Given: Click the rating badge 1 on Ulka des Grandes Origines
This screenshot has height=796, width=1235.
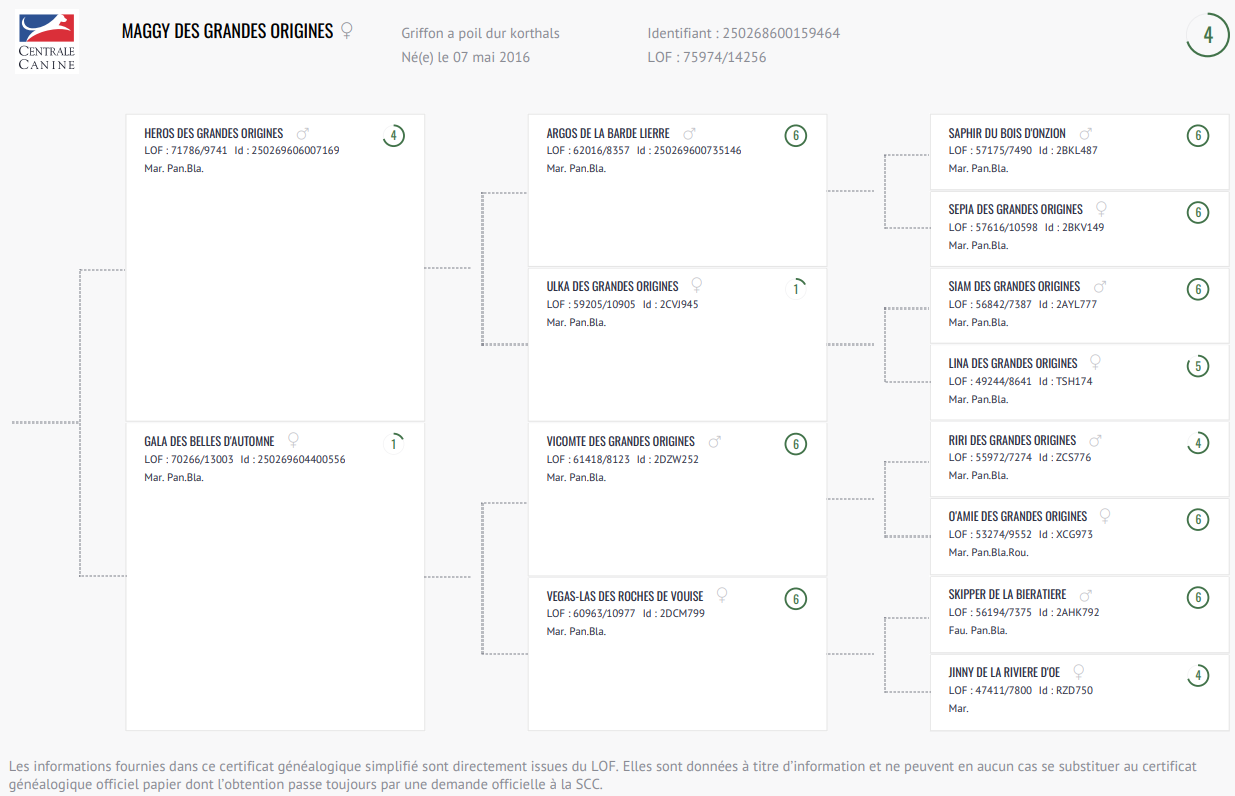Looking at the screenshot, I should (x=795, y=290).
